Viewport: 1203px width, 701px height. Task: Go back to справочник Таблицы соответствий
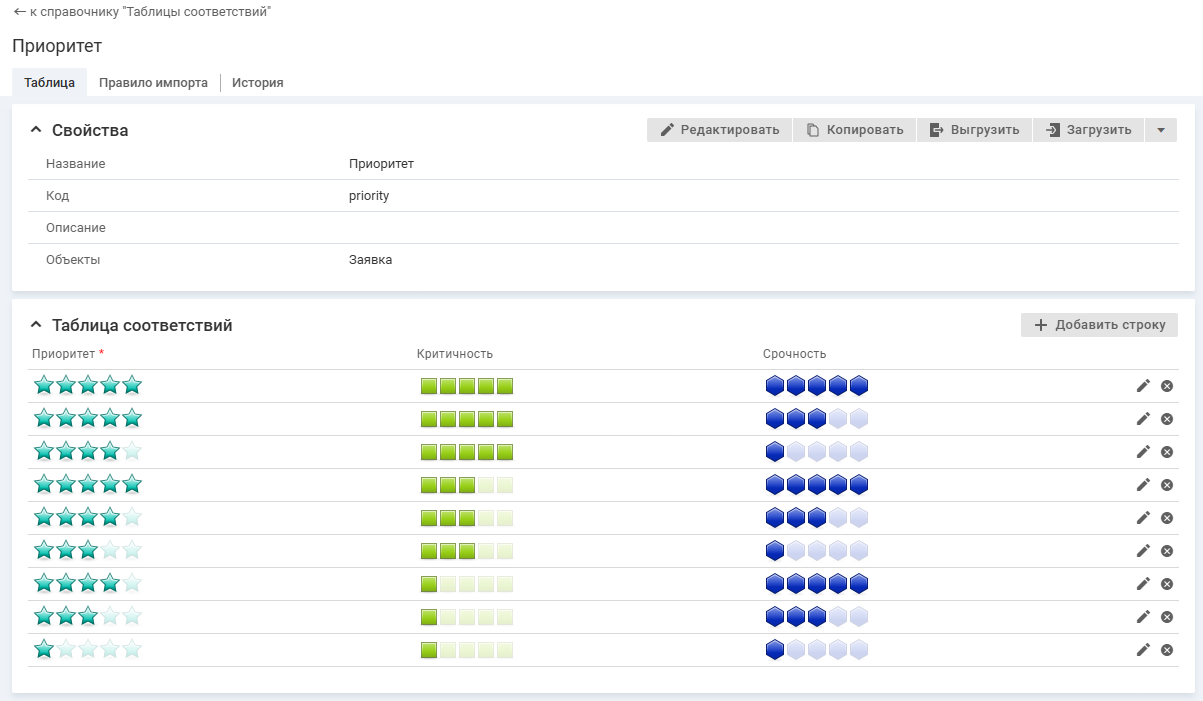pos(142,12)
